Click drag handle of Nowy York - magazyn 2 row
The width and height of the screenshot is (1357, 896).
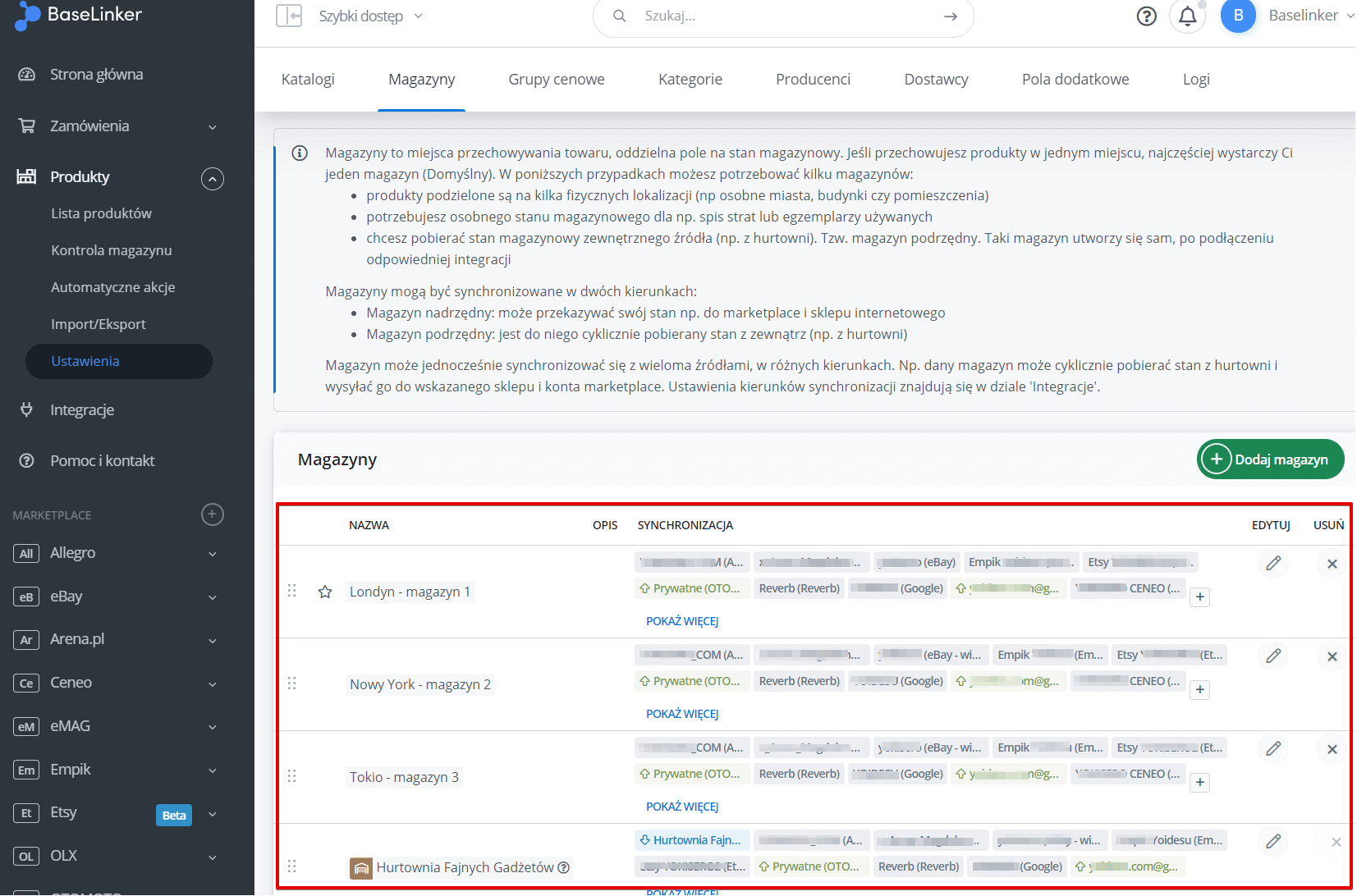coord(292,683)
